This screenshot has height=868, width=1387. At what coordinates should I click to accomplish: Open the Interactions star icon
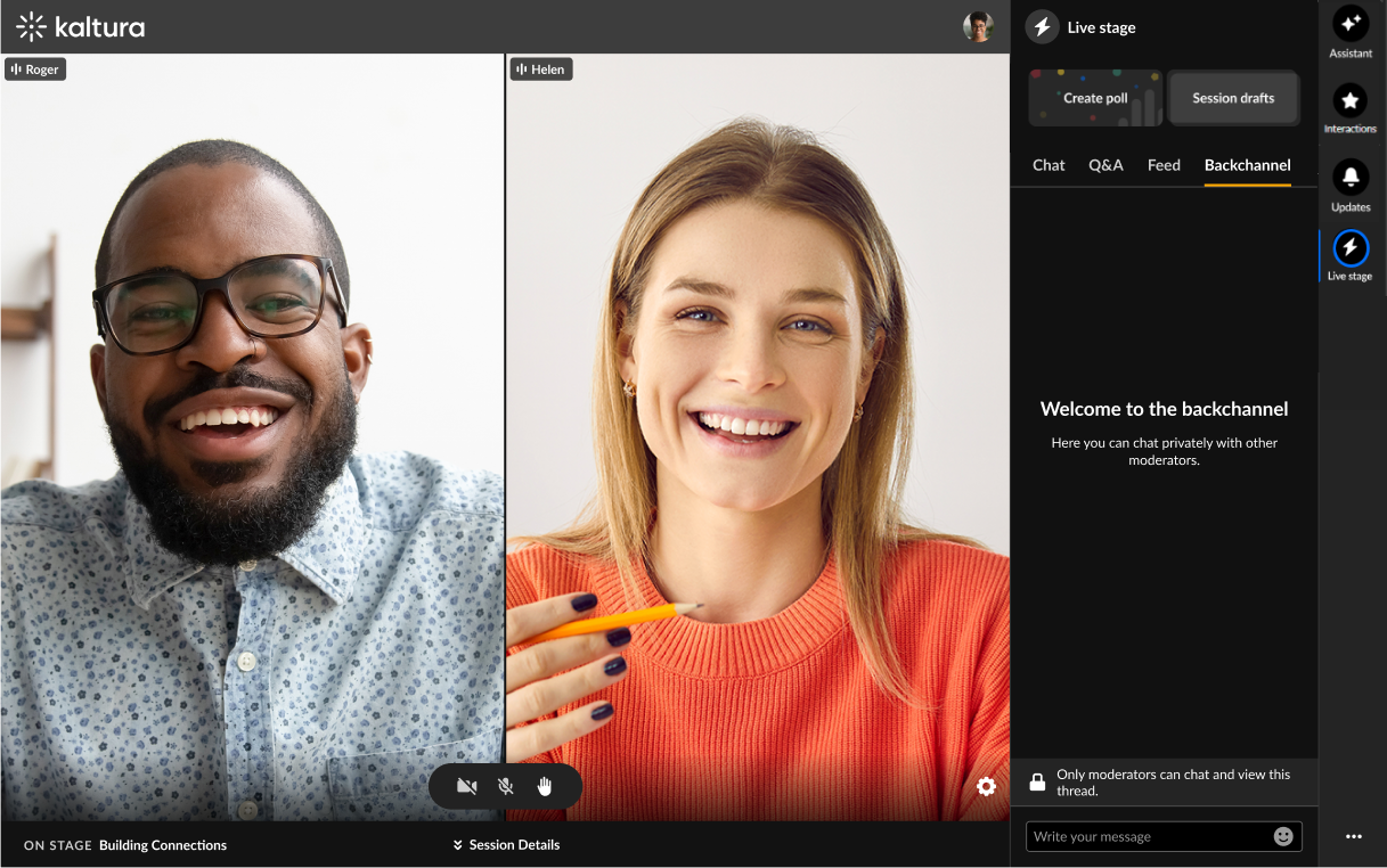(x=1350, y=101)
